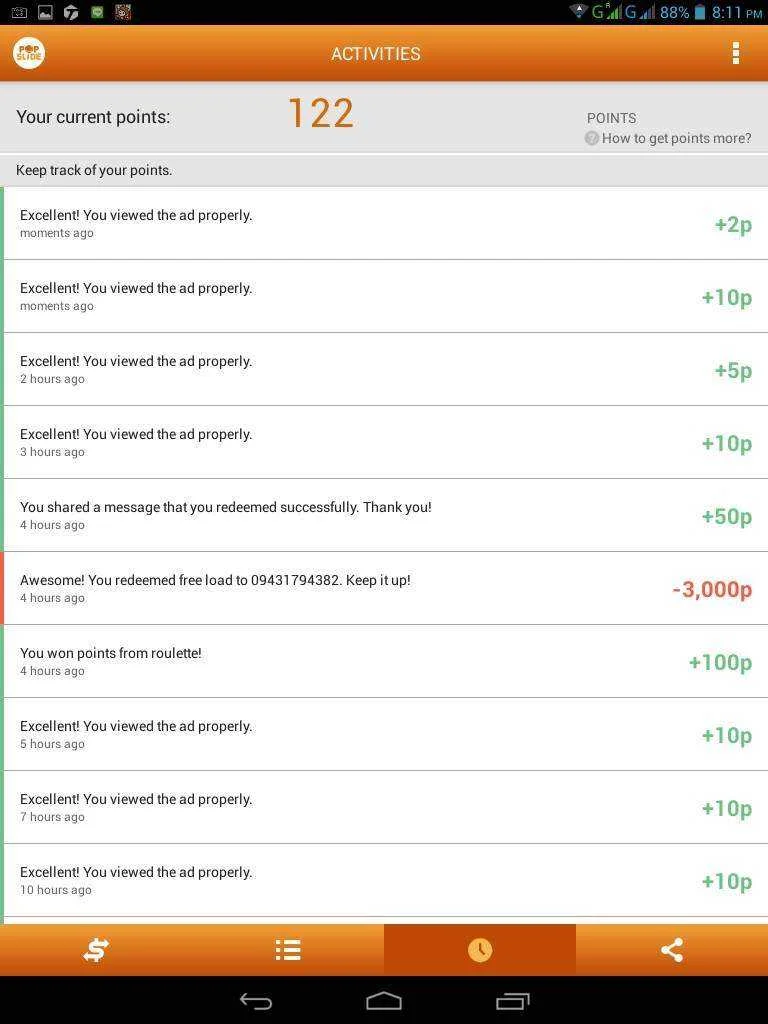Select the +5p entry from 2 hours ago
Viewport: 768px width, 1024px height.
pos(384,370)
